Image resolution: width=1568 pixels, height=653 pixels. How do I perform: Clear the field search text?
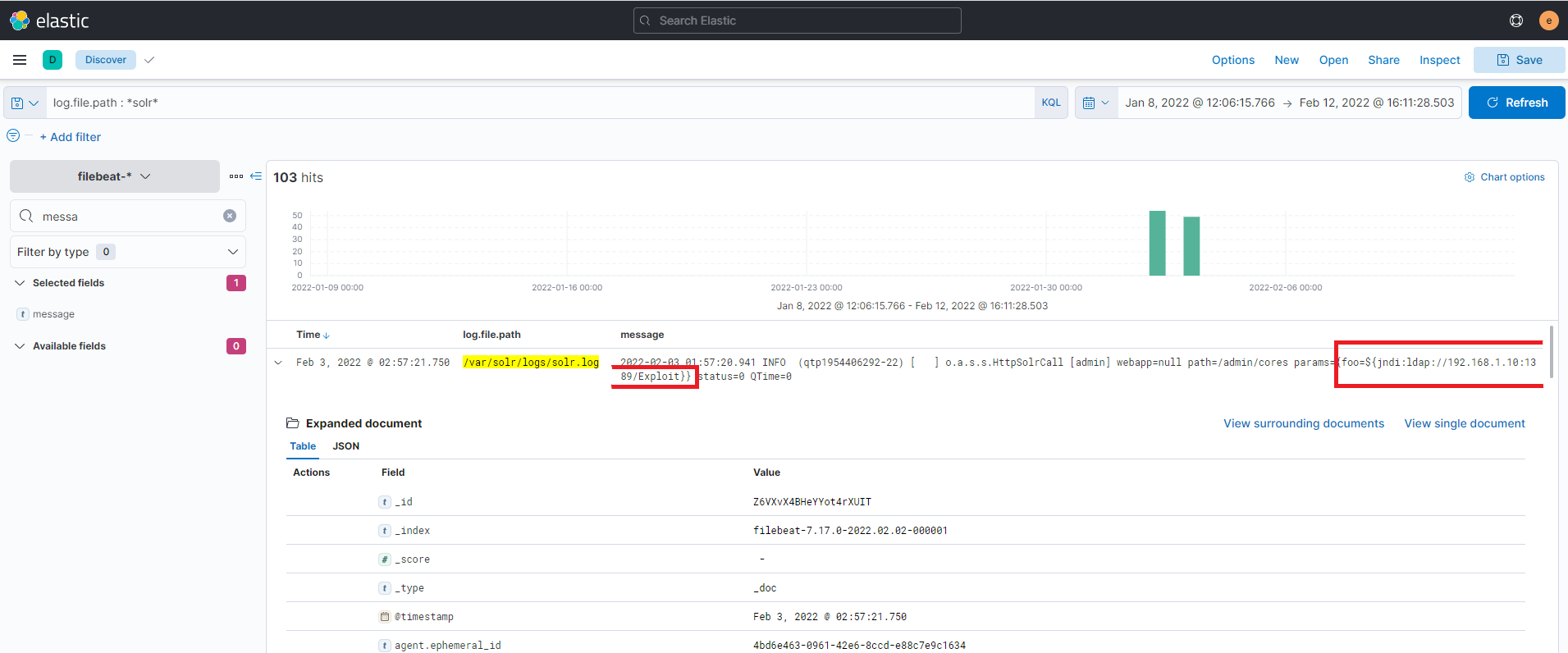230,216
